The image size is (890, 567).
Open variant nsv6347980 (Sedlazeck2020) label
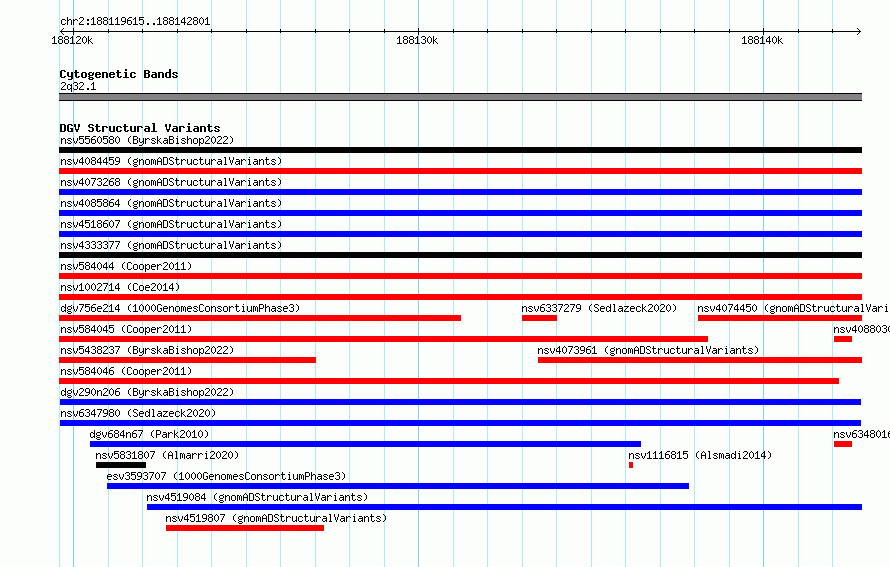click(138, 413)
